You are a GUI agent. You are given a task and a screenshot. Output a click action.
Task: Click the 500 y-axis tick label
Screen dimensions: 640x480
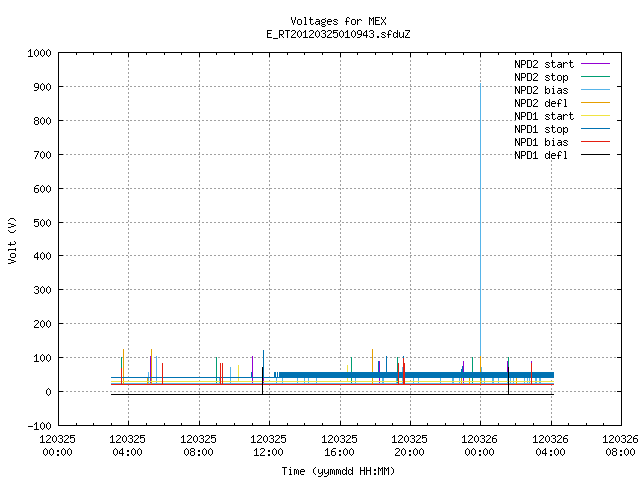pos(42,222)
